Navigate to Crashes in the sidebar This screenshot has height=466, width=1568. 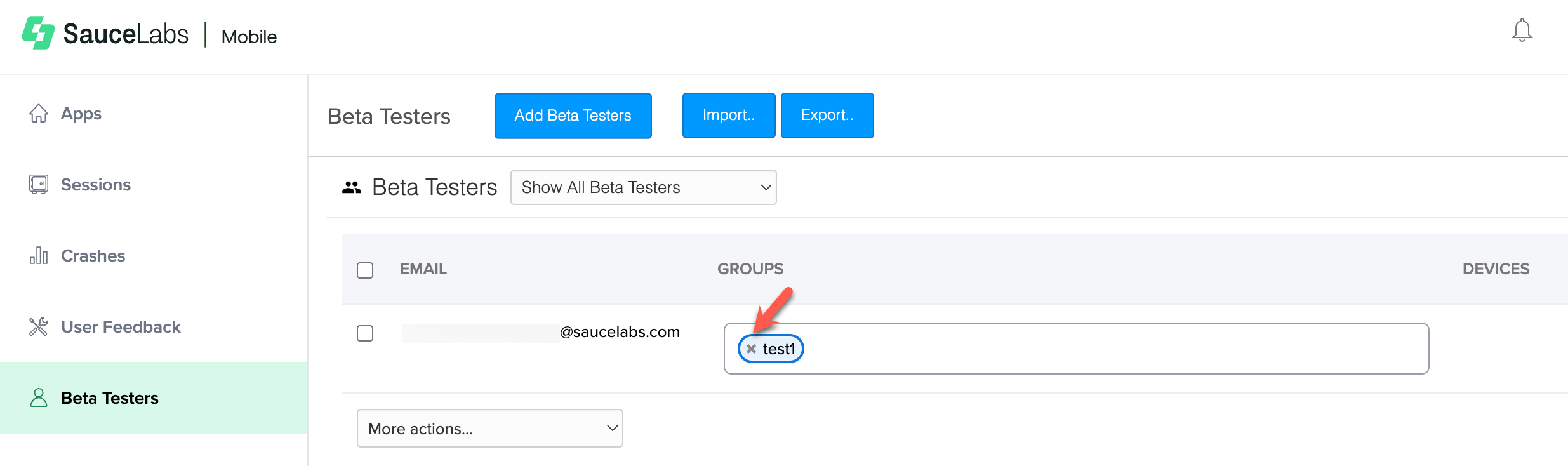[93, 256]
